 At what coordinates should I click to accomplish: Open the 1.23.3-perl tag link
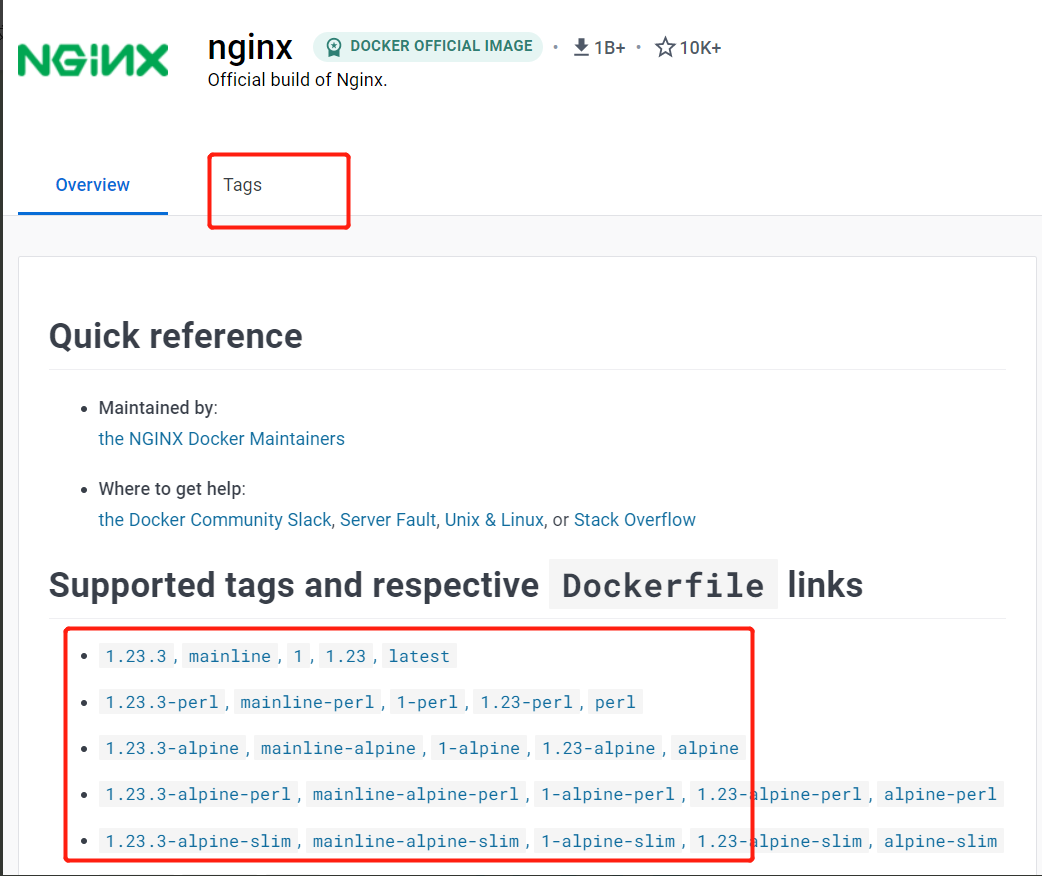(162, 702)
